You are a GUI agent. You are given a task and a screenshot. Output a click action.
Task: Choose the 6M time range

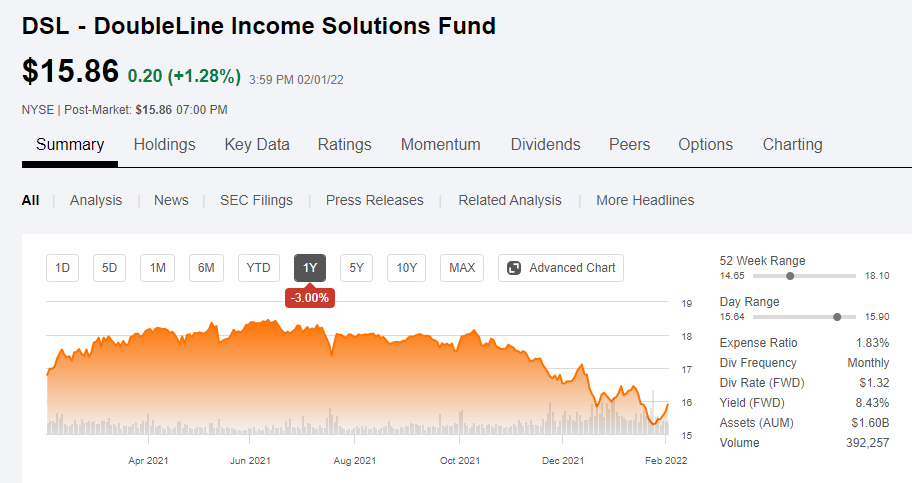coord(206,268)
